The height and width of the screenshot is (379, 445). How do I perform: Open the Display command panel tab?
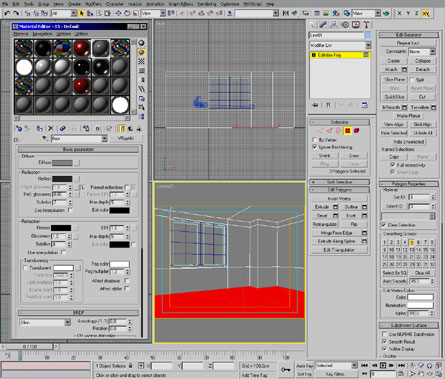click(x=356, y=25)
